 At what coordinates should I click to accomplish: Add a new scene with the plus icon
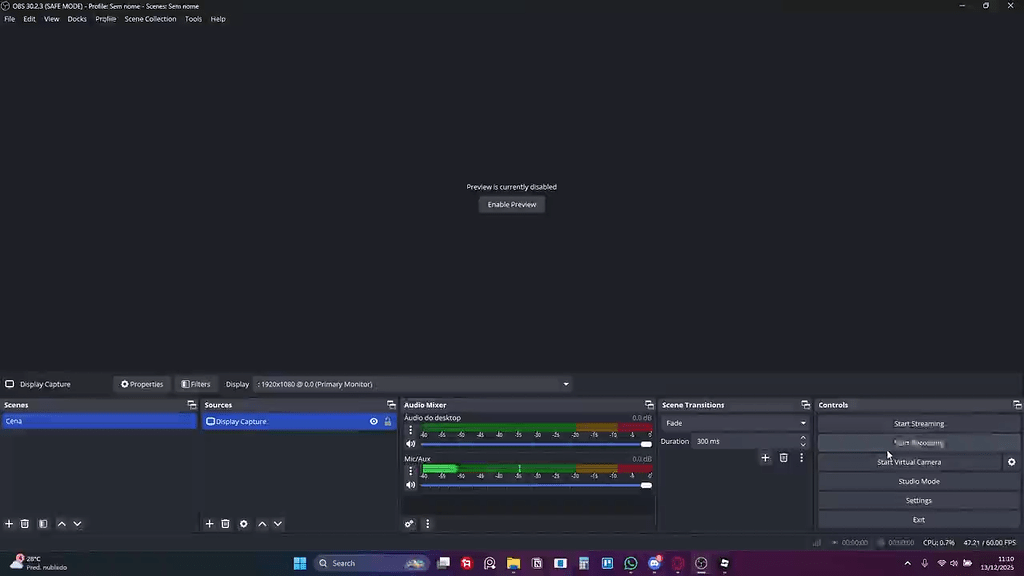tap(9, 523)
